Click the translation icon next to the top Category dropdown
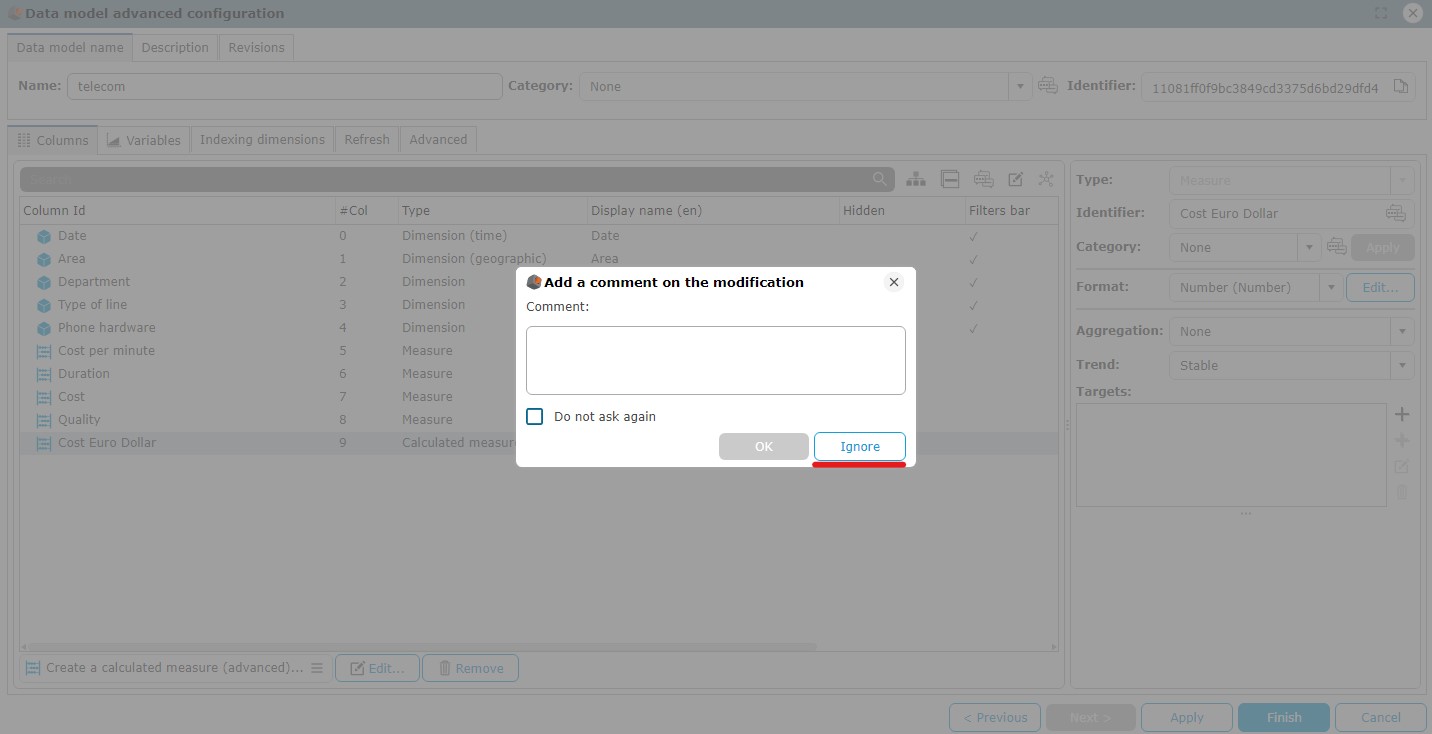Image resolution: width=1432 pixels, height=734 pixels. coord(1047,86)
